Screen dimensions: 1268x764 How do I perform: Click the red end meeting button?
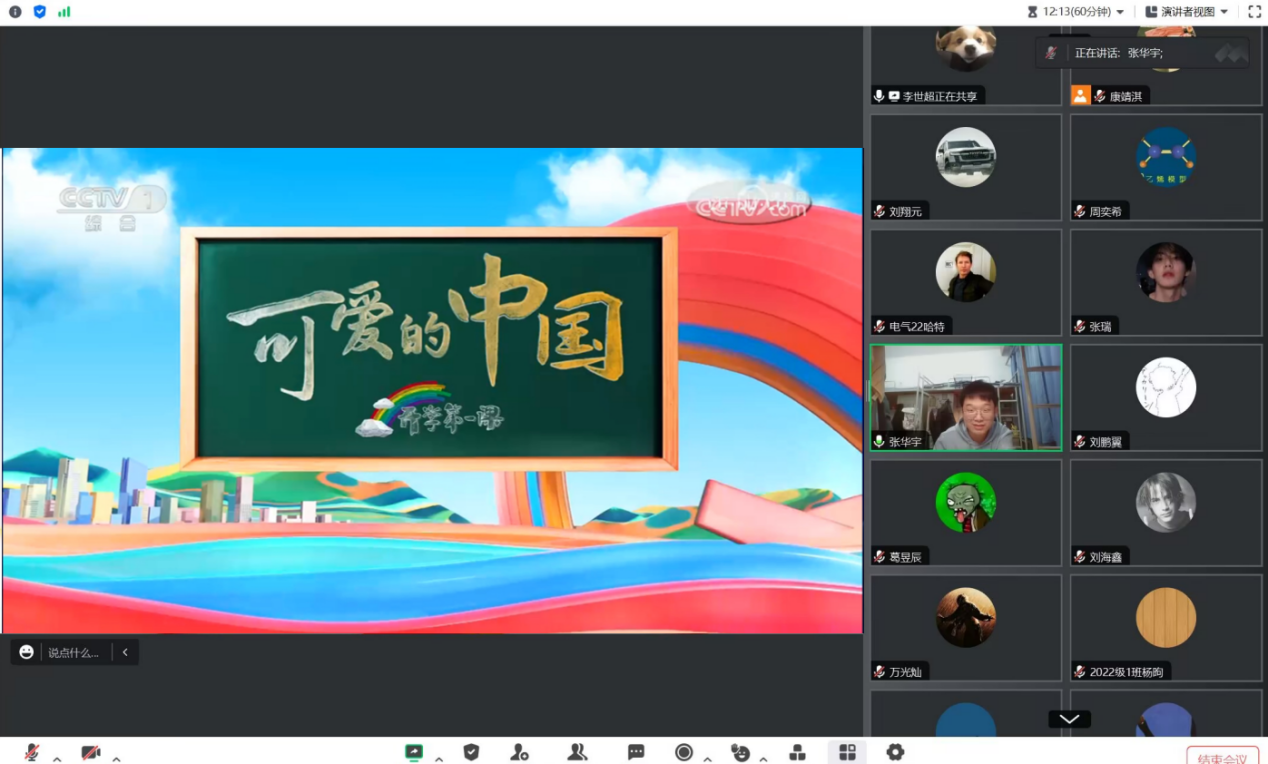pos(1222,756)
